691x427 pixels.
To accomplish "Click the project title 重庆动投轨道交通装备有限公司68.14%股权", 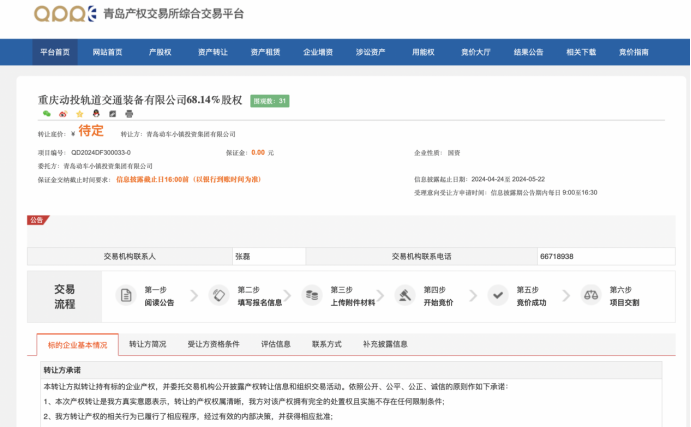I will tap(140, 100).
